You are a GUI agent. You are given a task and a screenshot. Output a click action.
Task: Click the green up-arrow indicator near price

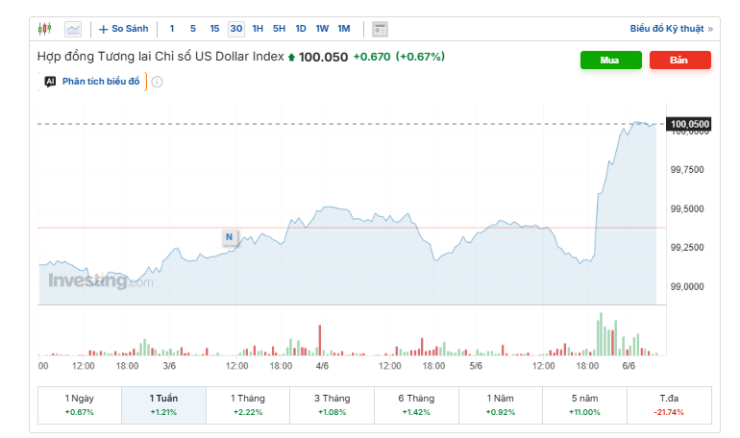point(291,58)
